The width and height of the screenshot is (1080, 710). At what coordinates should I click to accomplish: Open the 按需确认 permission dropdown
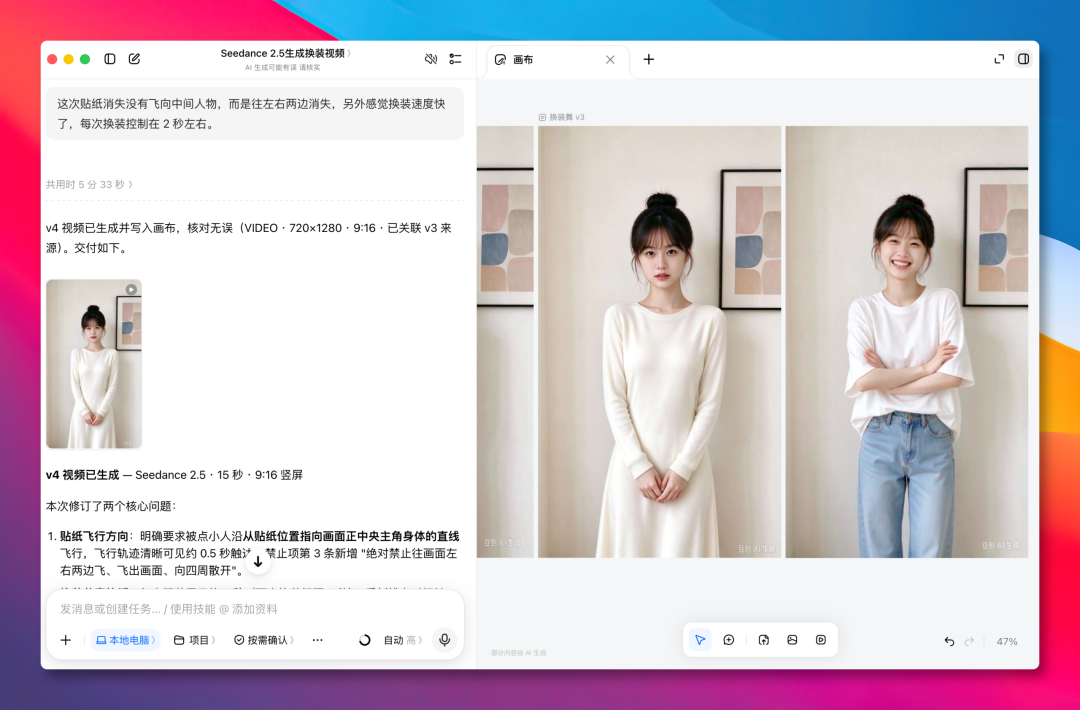point(264,640)
